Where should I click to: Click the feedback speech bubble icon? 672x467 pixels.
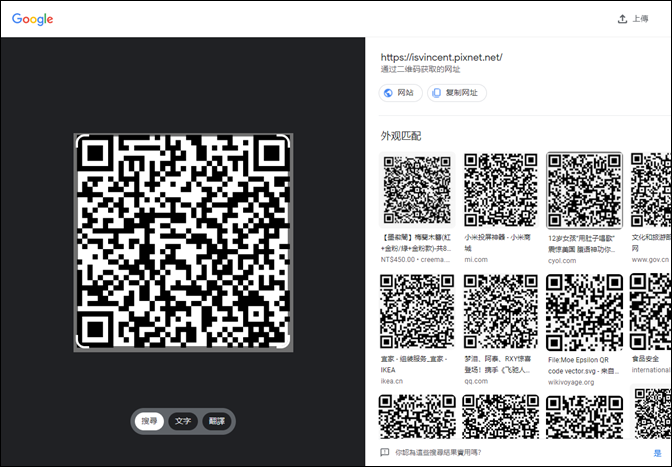click(384, 452)
